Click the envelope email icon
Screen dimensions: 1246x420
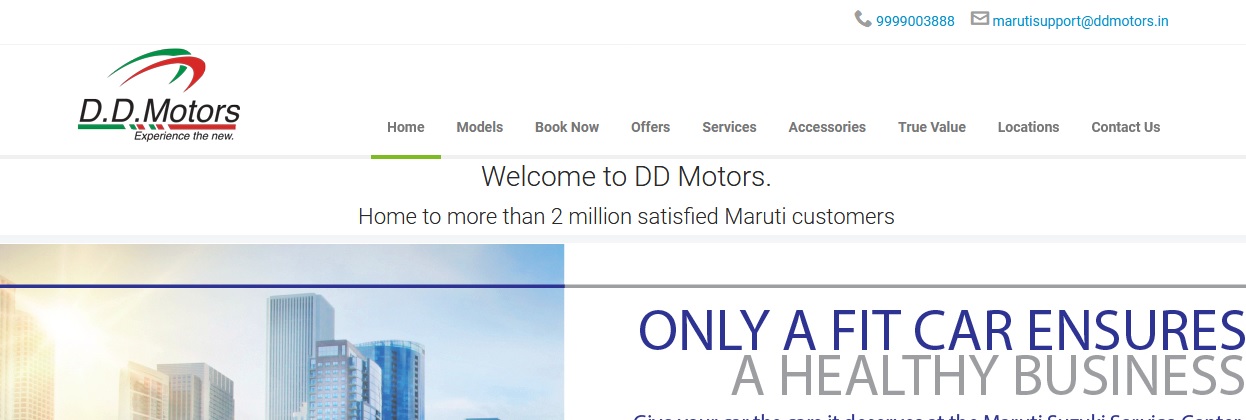(980, 19)
